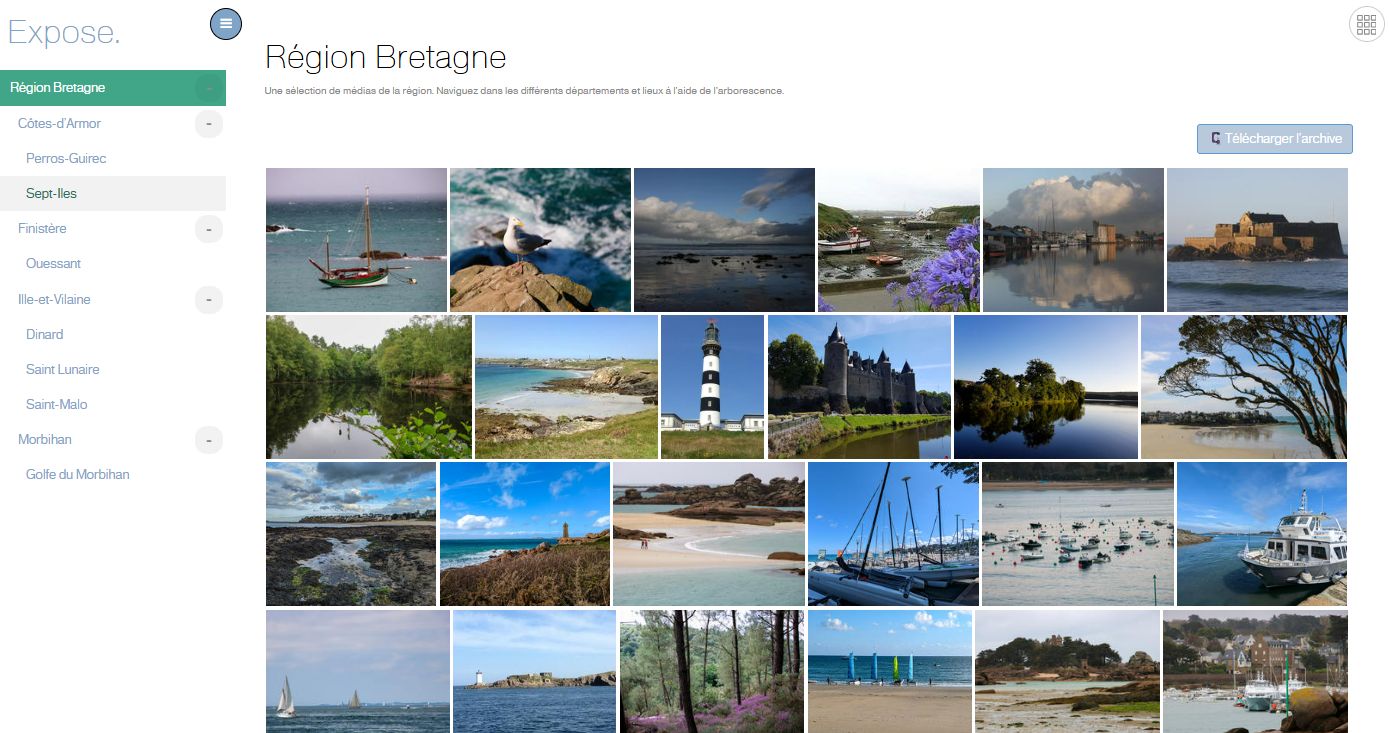
Task: Open the manor on rocky island photo
Action: click(1067, 671)
